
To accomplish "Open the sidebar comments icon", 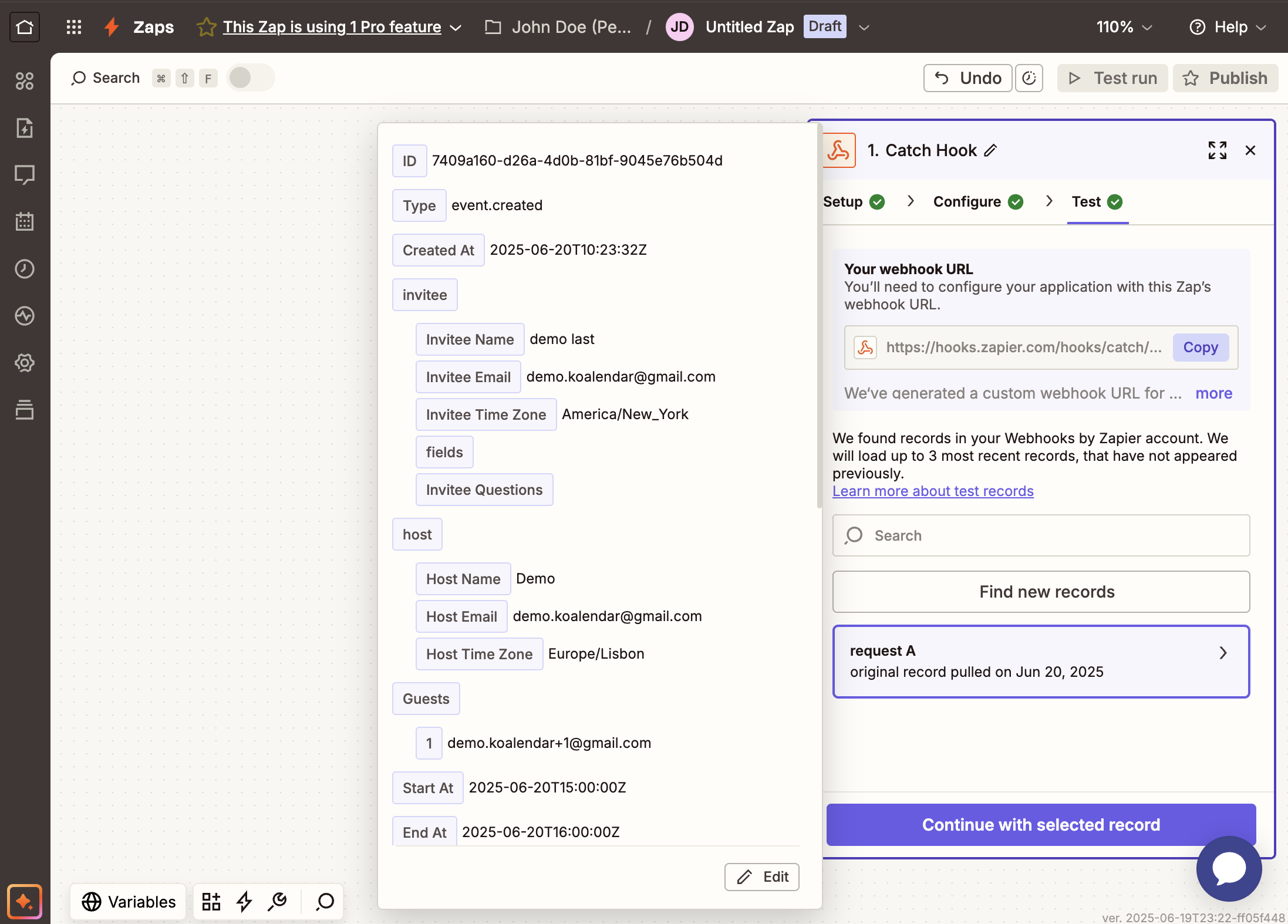I will pyautogui.click(x=25, y=175).
